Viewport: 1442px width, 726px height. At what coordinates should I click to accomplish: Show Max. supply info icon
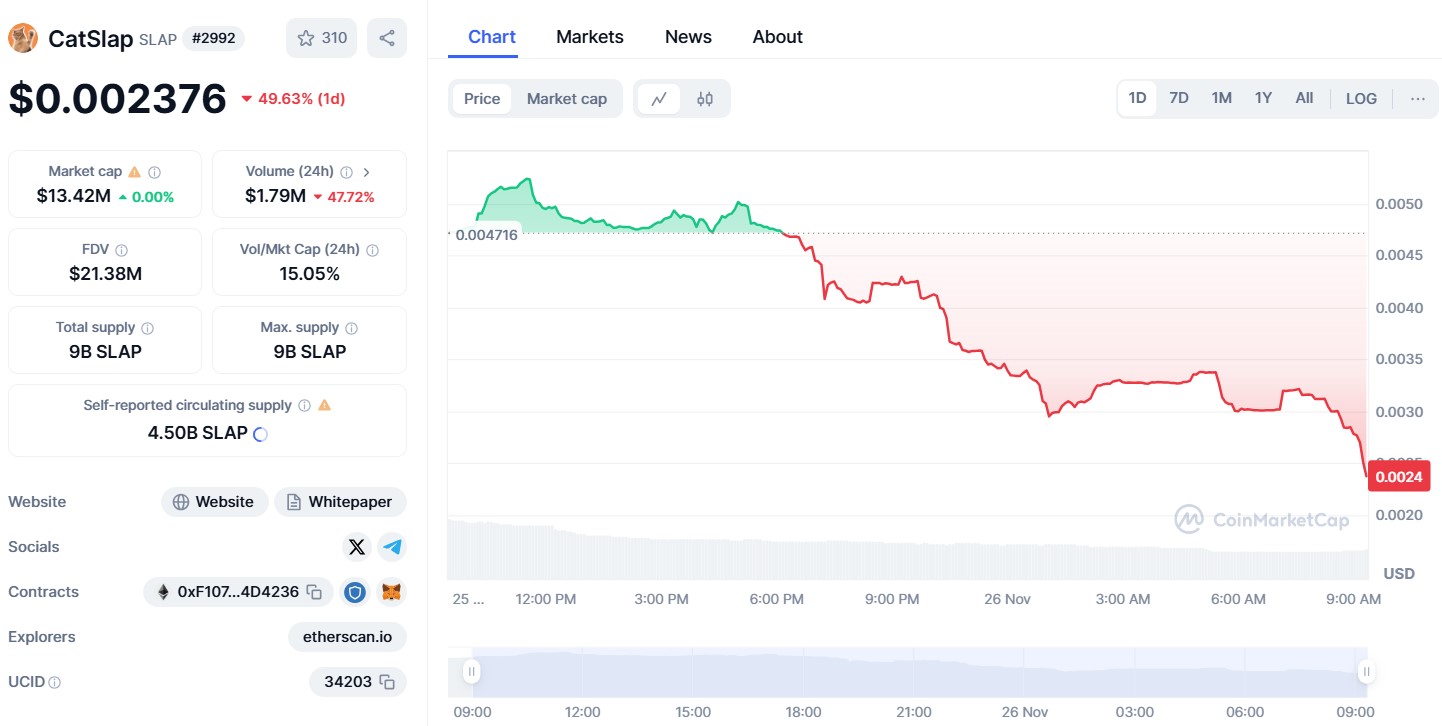351,328
